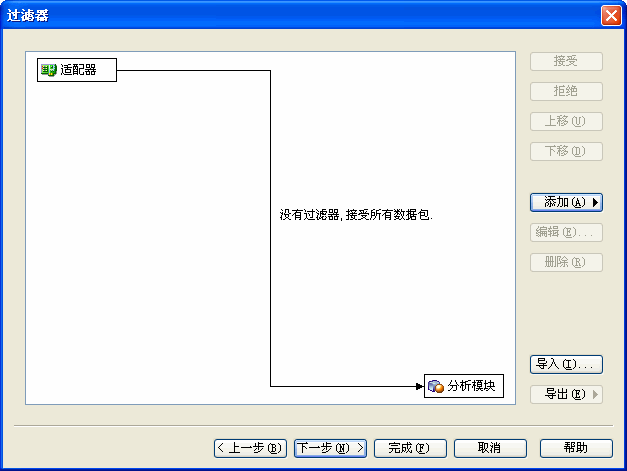
Task: Click the 分析模块 analysis module icon
Action: tap(436, 386)
